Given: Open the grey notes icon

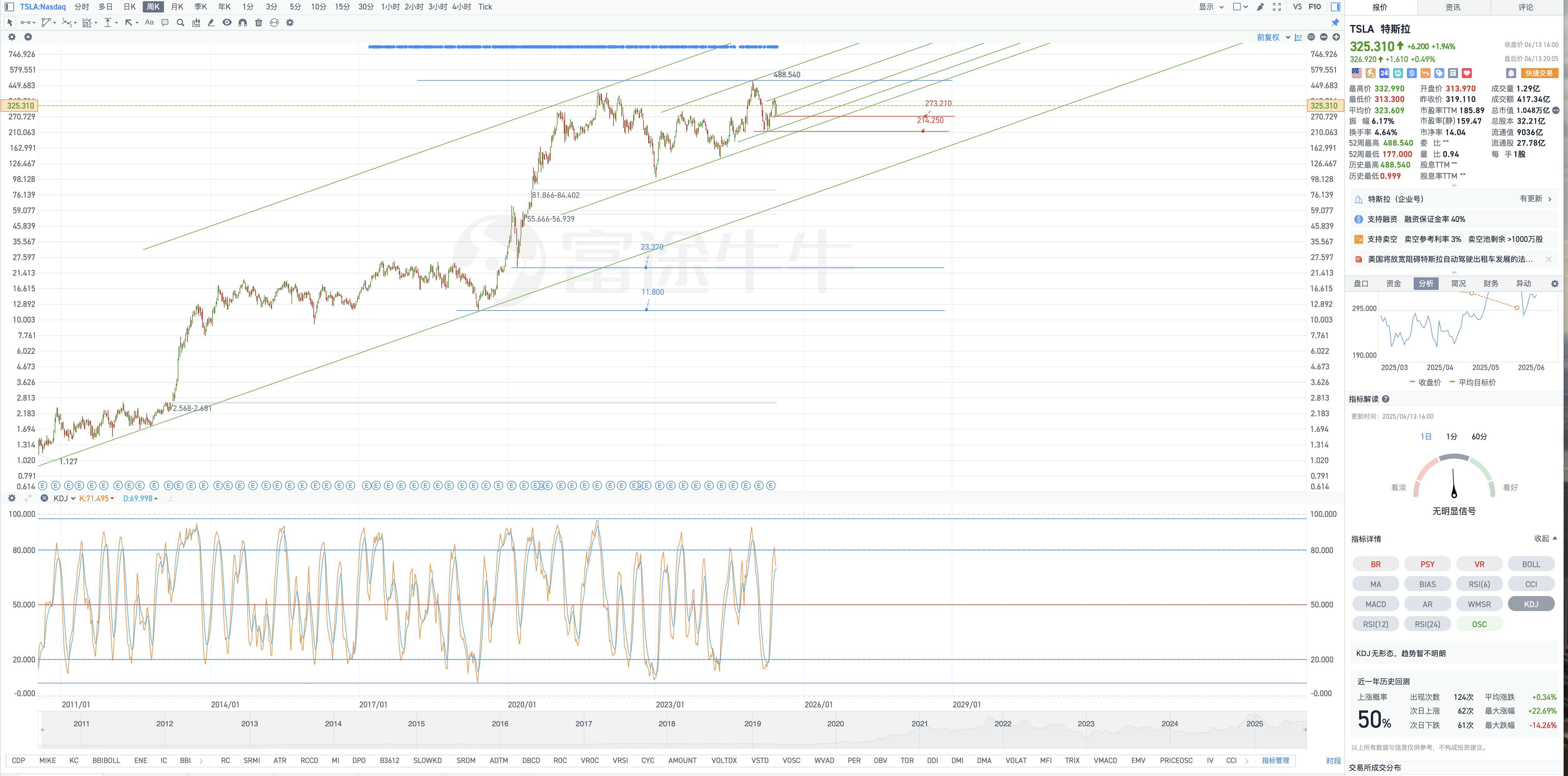Looking at the screenshot, I should (1453, 73).
